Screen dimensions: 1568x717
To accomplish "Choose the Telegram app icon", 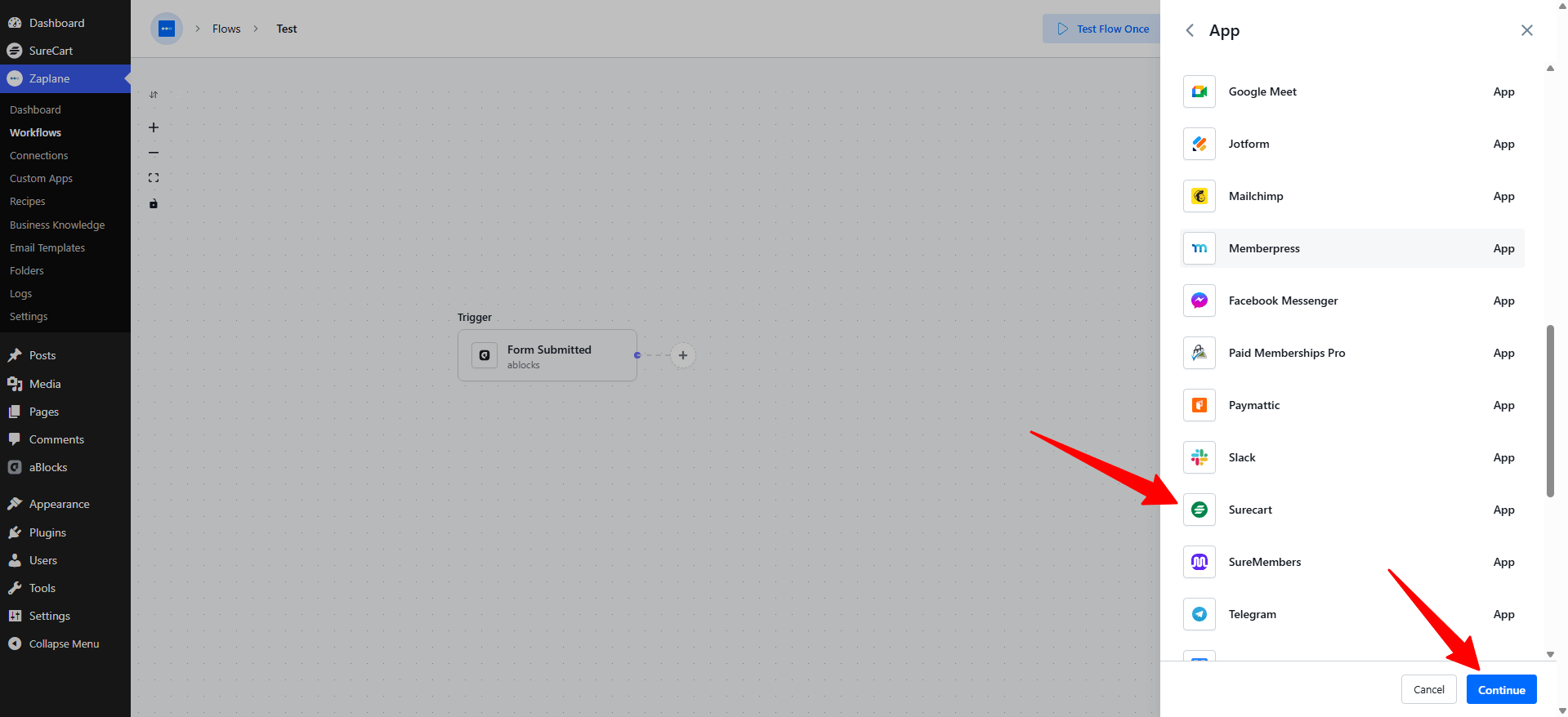I will 1199,614.
